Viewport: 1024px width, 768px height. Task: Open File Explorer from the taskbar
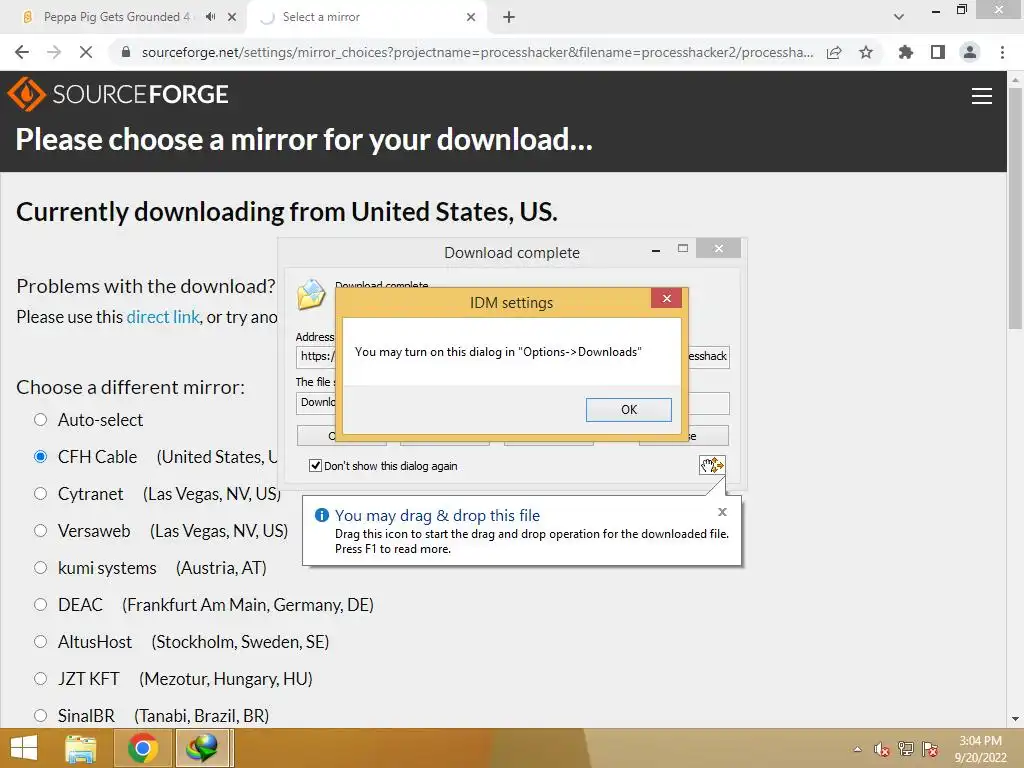(80, 748)
